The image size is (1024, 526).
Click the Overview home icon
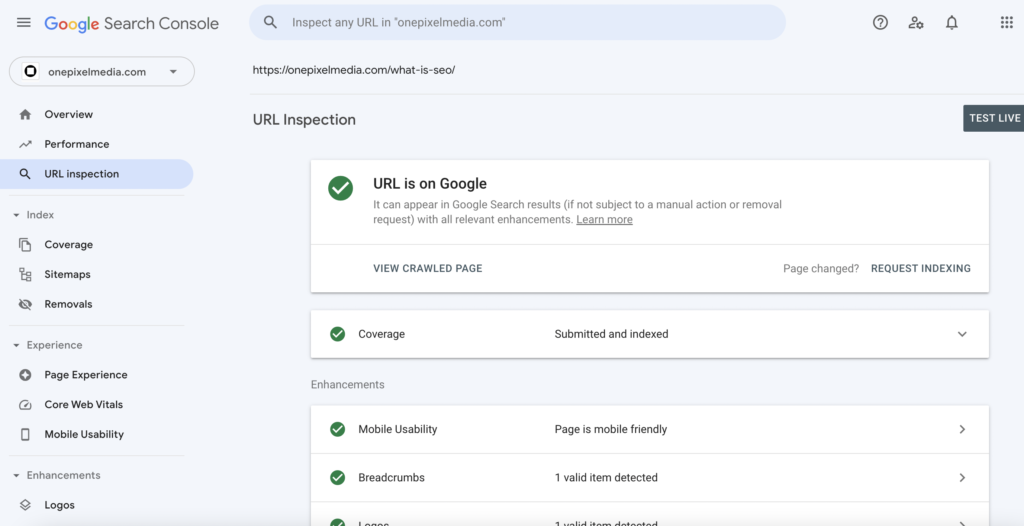click(25, 114)
